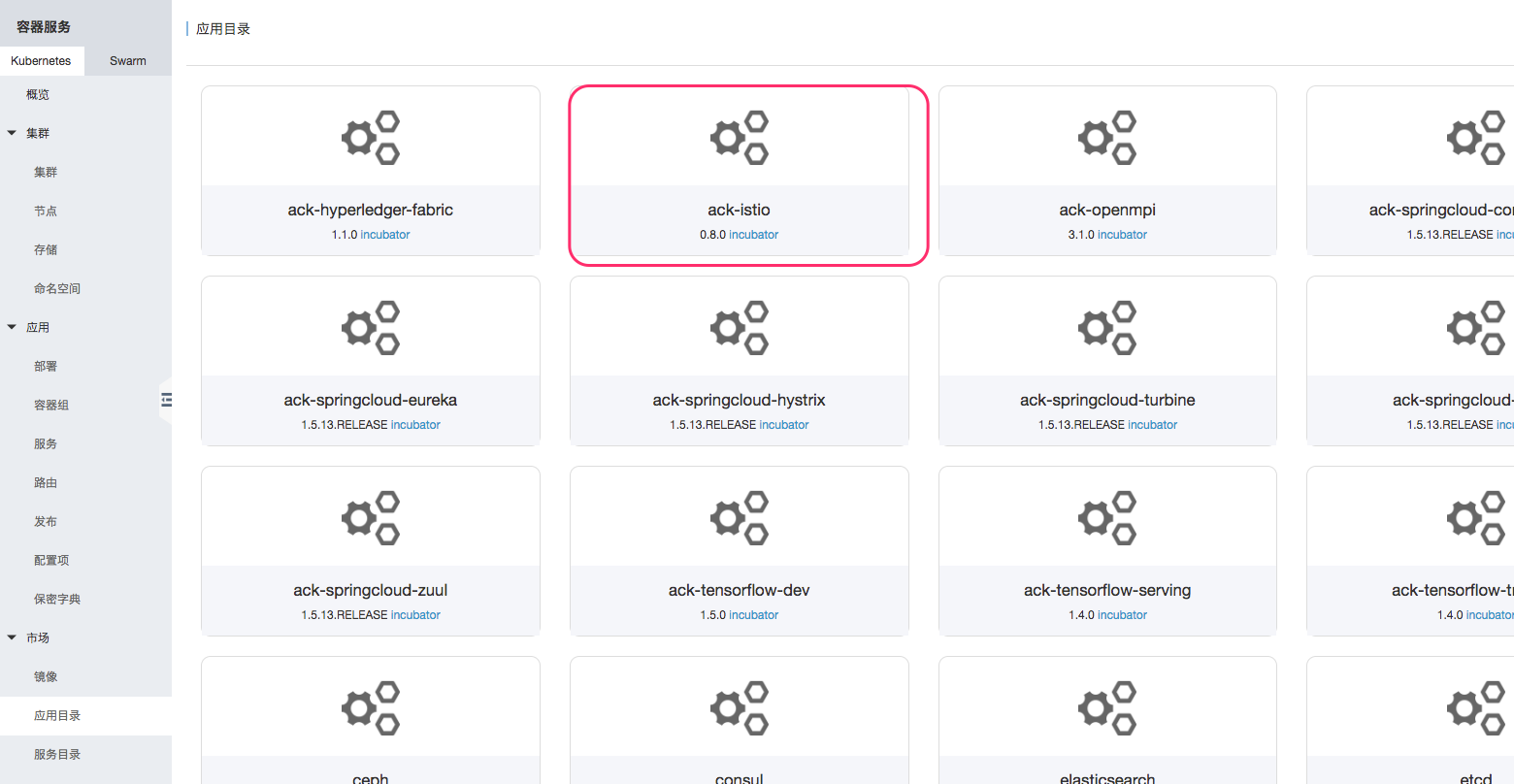Image resolution: width=1514 pixels, height=784 pixels.
Task: Open the ack-springcloud-turbine chart name
Action: click(x=1107, y=400)
